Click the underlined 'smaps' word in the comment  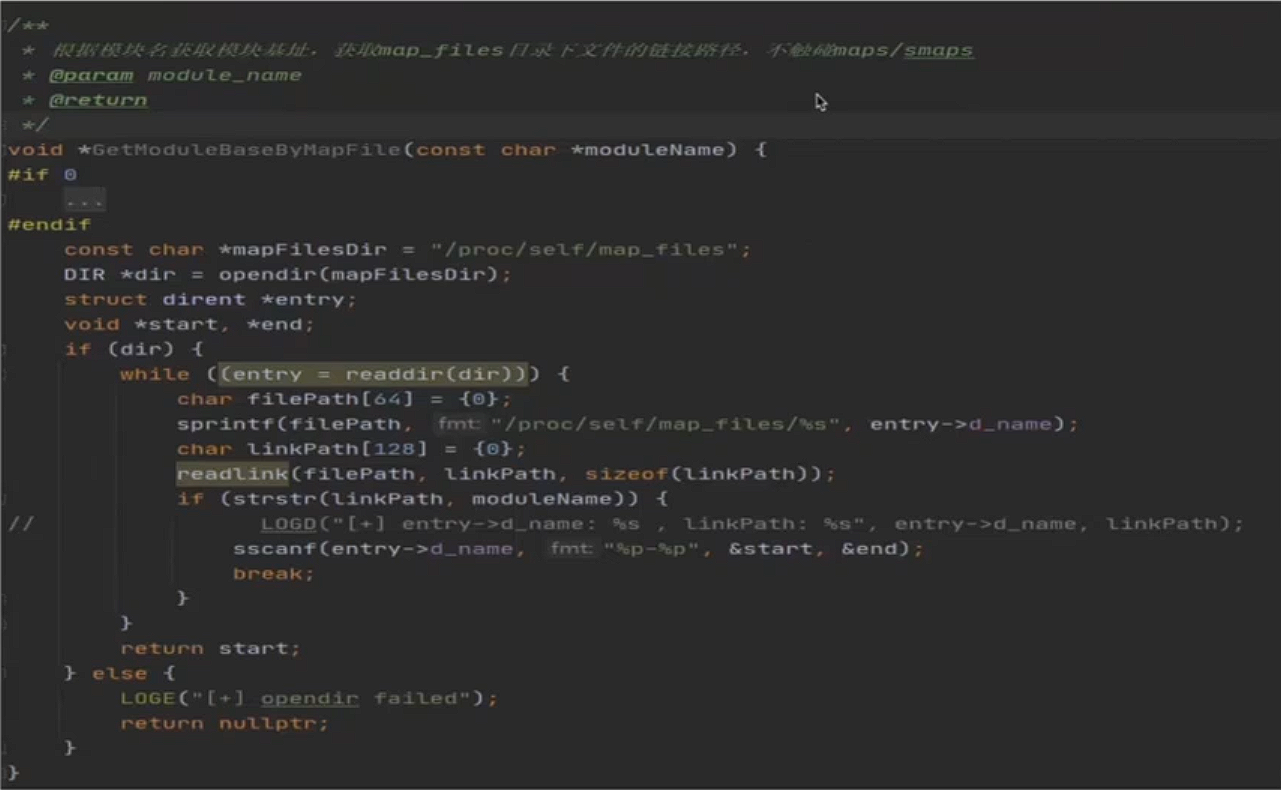[938, 50]
